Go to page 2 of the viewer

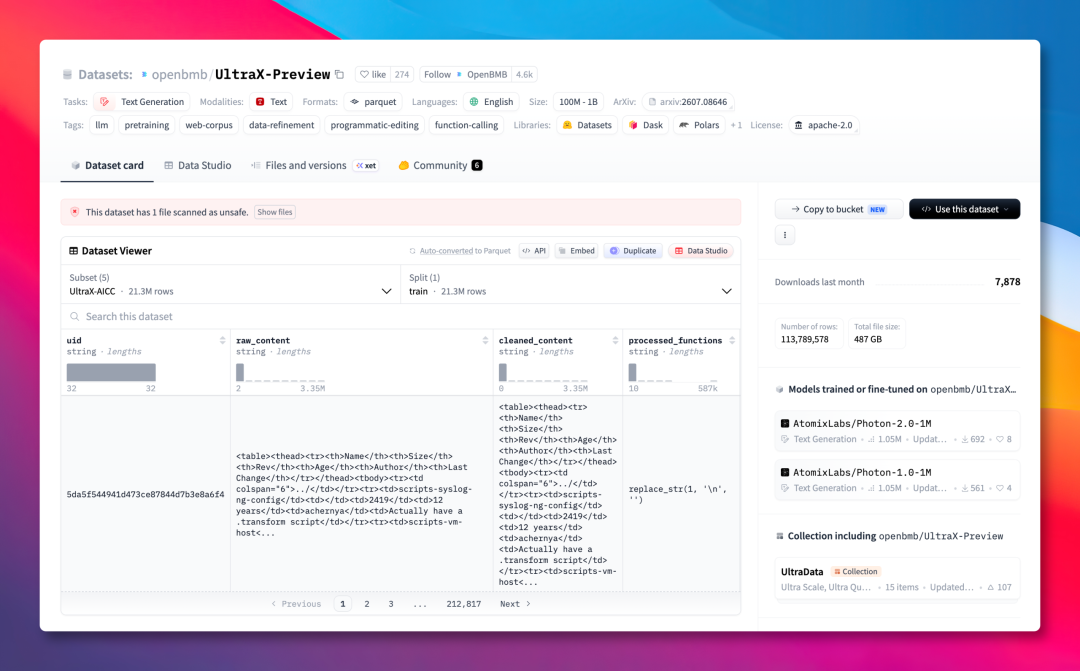(x=367, y=604)
